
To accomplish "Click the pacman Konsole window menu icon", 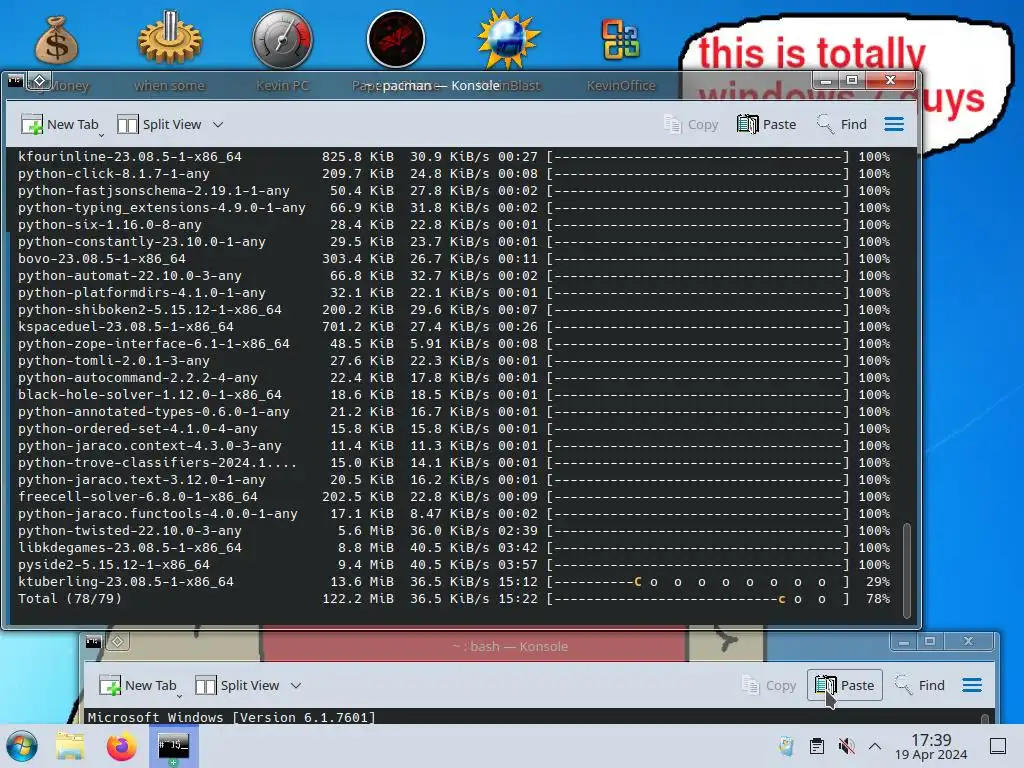I will [x=16, y=81].
